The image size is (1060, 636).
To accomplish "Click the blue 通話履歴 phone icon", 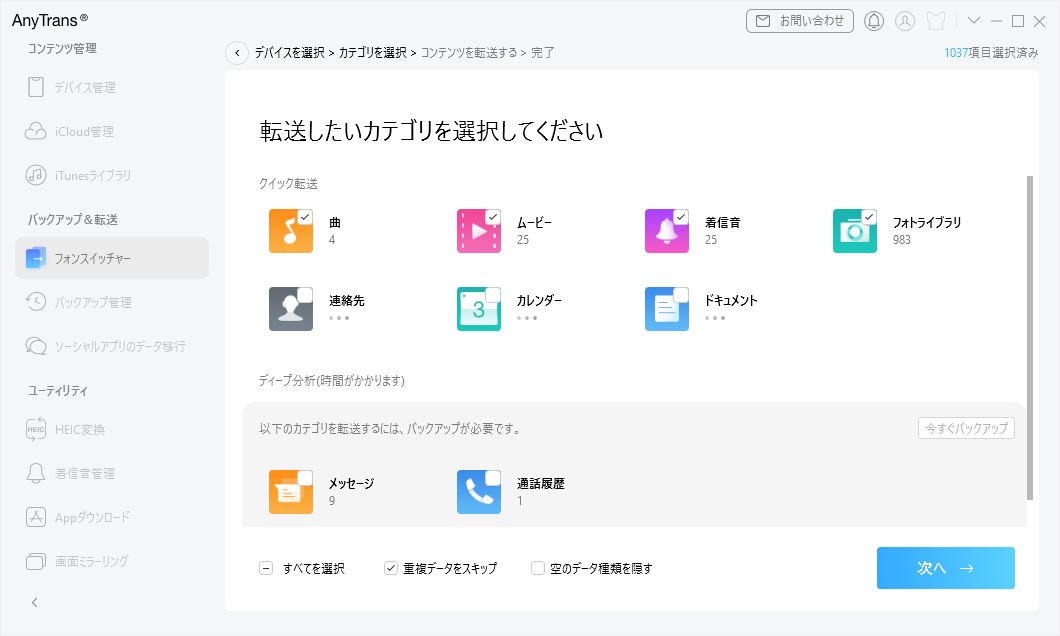I will pos(478,492).
